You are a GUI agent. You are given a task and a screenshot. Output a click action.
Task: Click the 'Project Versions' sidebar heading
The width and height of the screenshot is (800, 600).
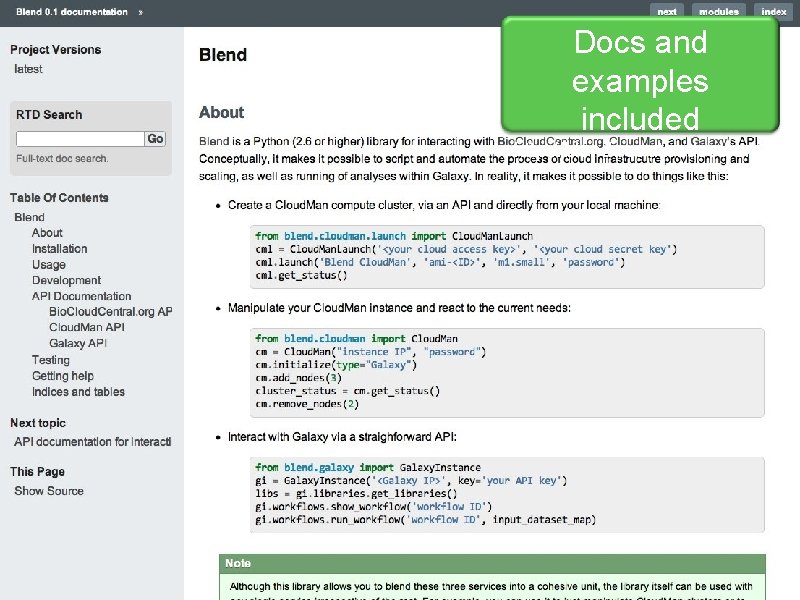point(56,49)
